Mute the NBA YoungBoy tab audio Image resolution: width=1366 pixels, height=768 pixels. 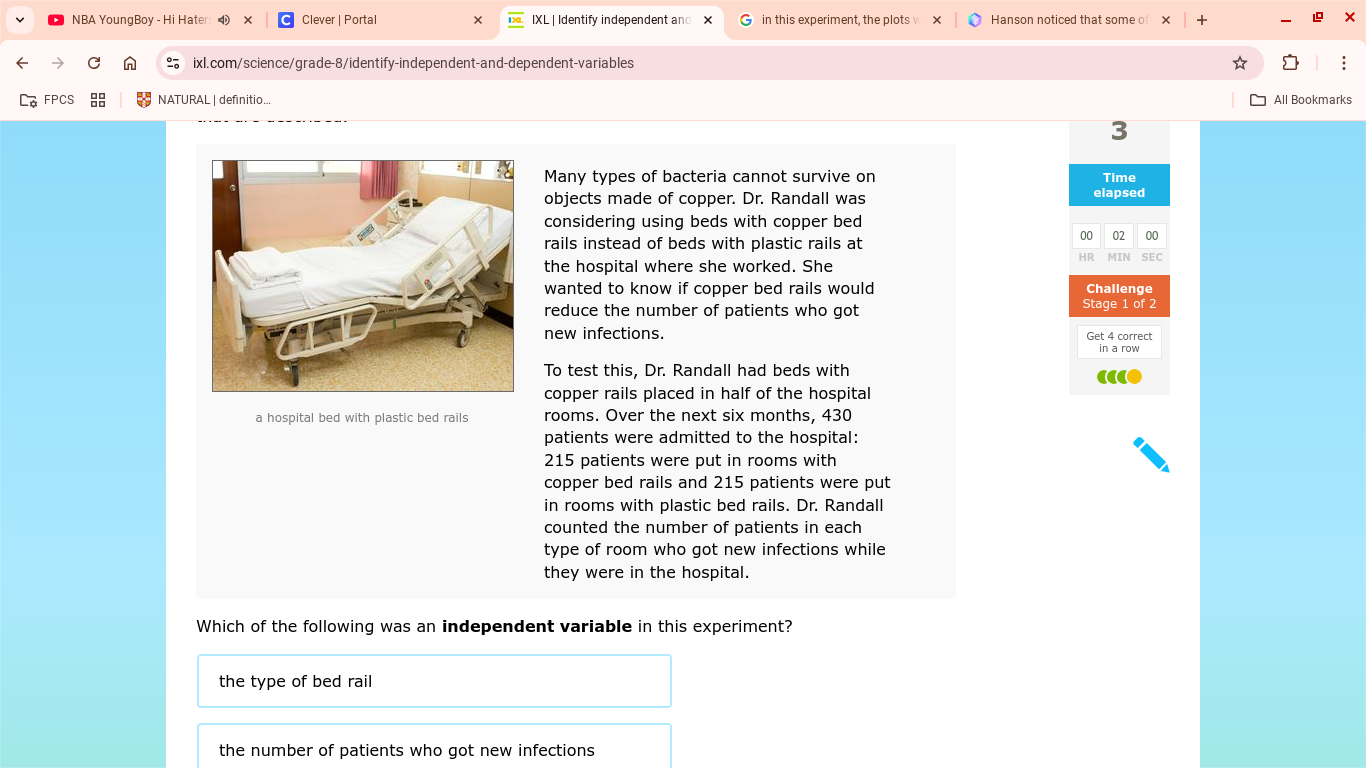(224, 20)
